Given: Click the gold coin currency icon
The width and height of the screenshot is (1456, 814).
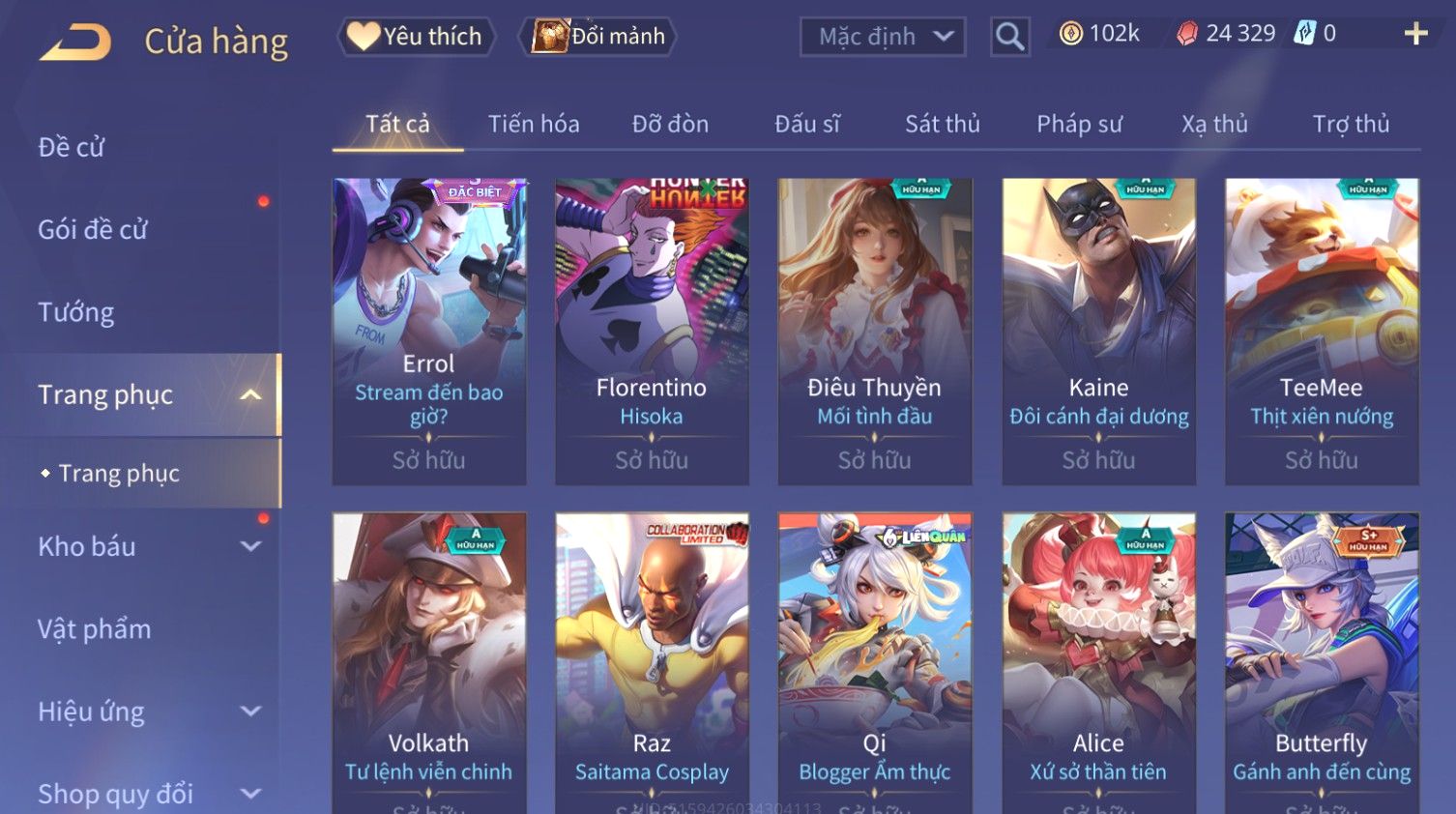Looking at the screenshot, I should coord(1070,34).
